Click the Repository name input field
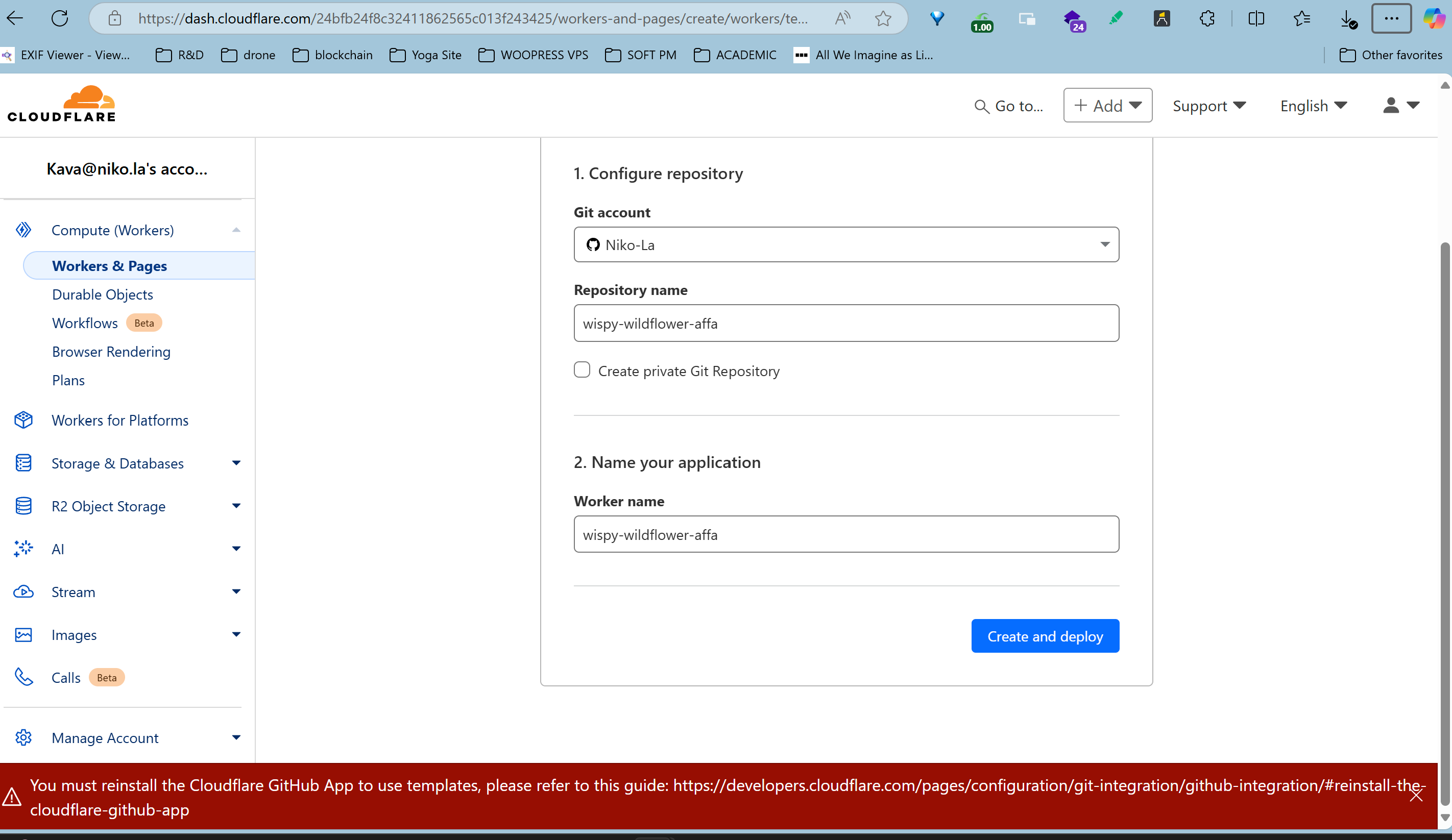The width and height of the screenshot is (1452, 840). pyautogui.click(x=846, y=323)
